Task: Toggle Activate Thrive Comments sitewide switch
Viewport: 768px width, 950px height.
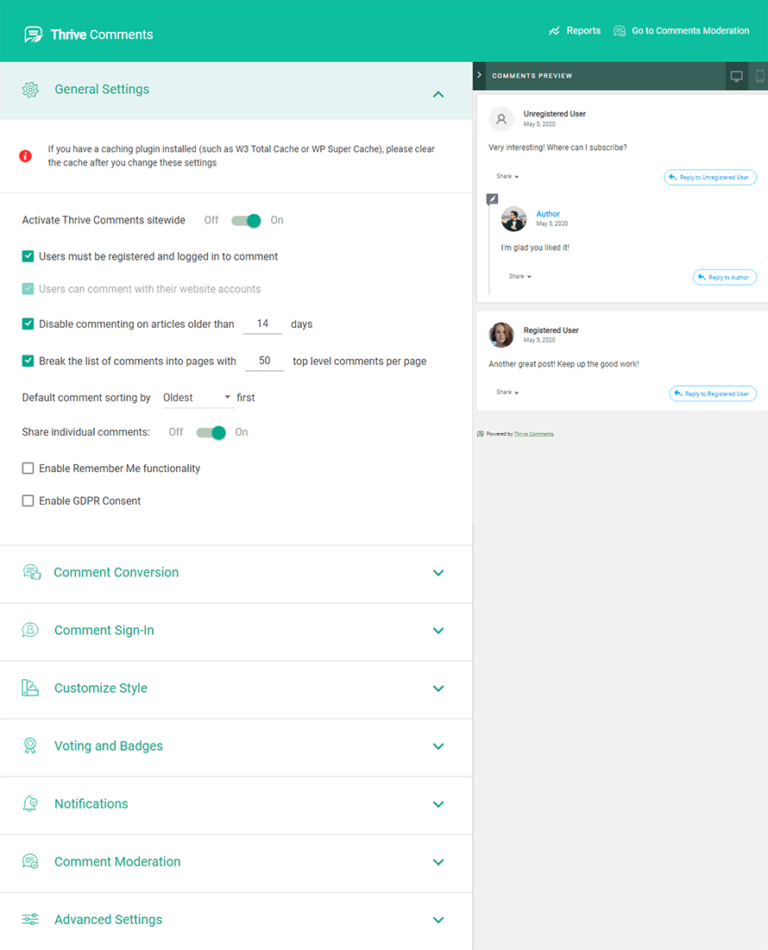Action: [247, 221]
